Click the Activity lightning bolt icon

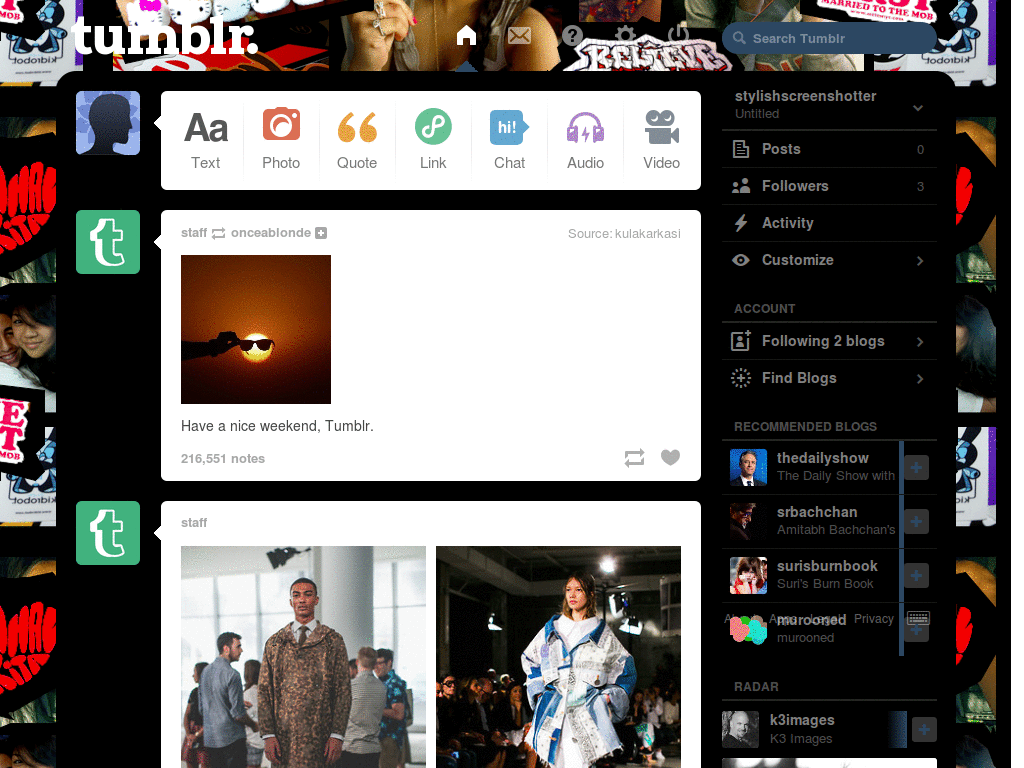click(x=741, y=223)
